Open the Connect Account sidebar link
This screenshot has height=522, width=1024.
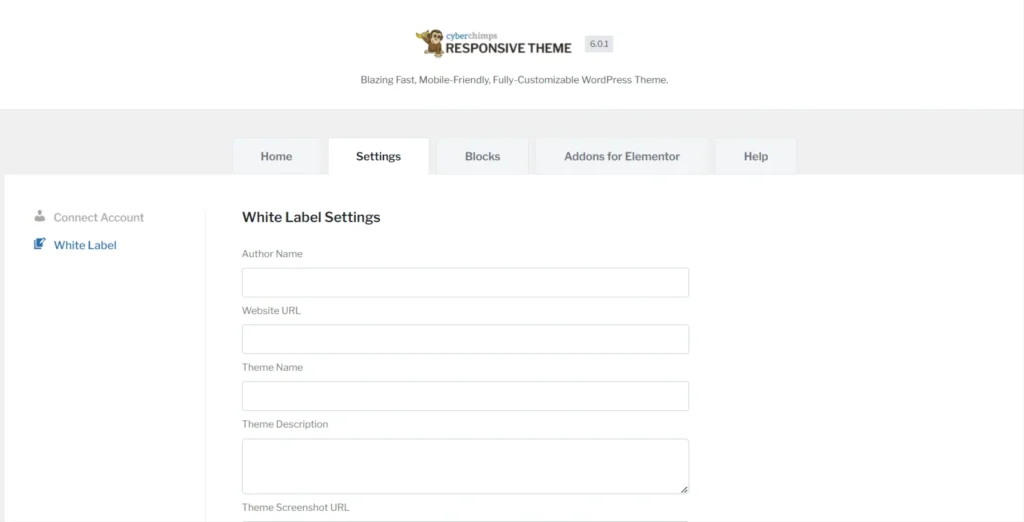pos(98,217)
